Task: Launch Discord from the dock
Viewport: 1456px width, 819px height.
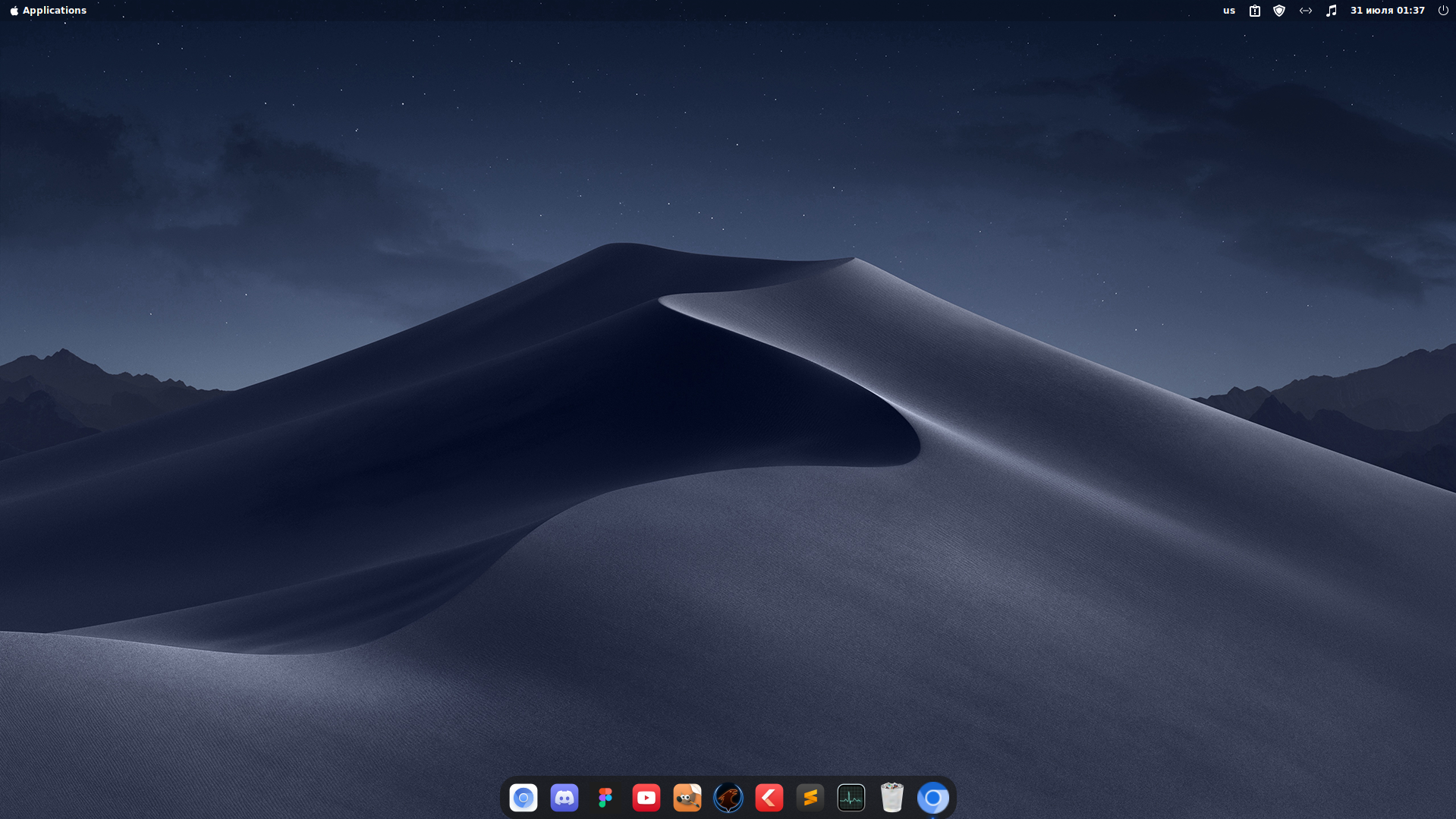Action: click(x=564, y=798)
